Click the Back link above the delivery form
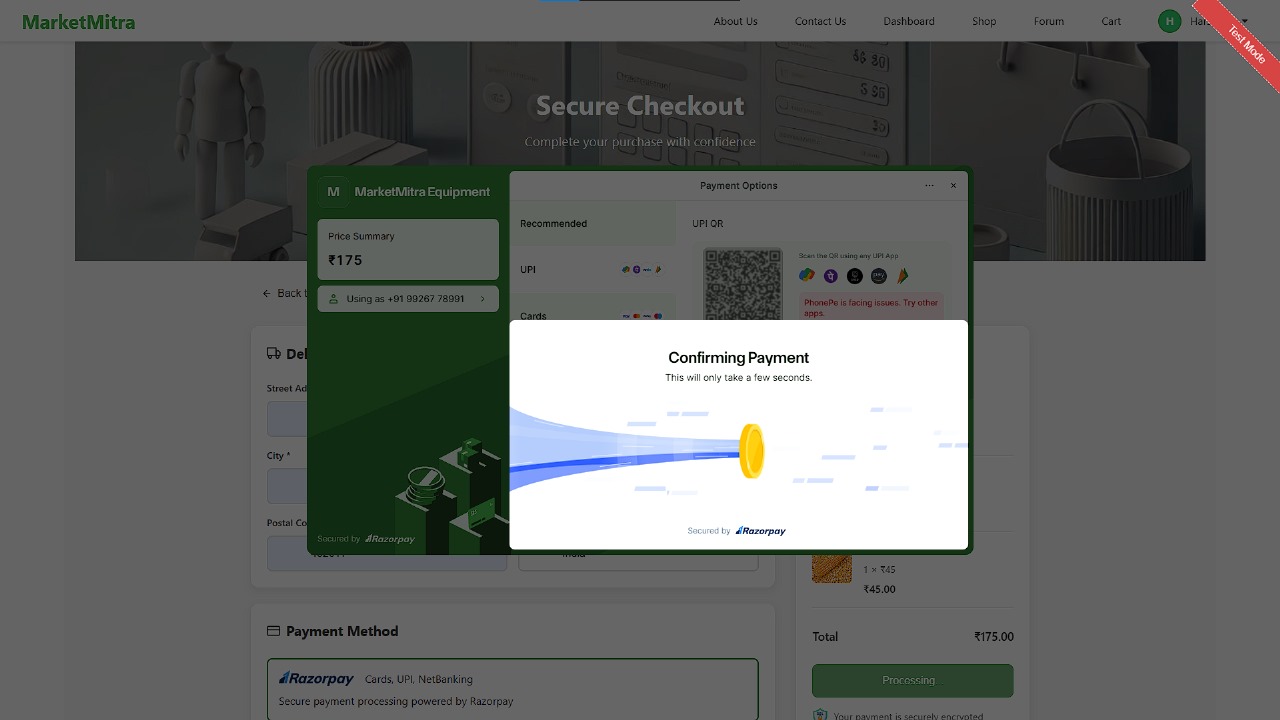Viewport: 1280px width, 720px height. [284, 293]
